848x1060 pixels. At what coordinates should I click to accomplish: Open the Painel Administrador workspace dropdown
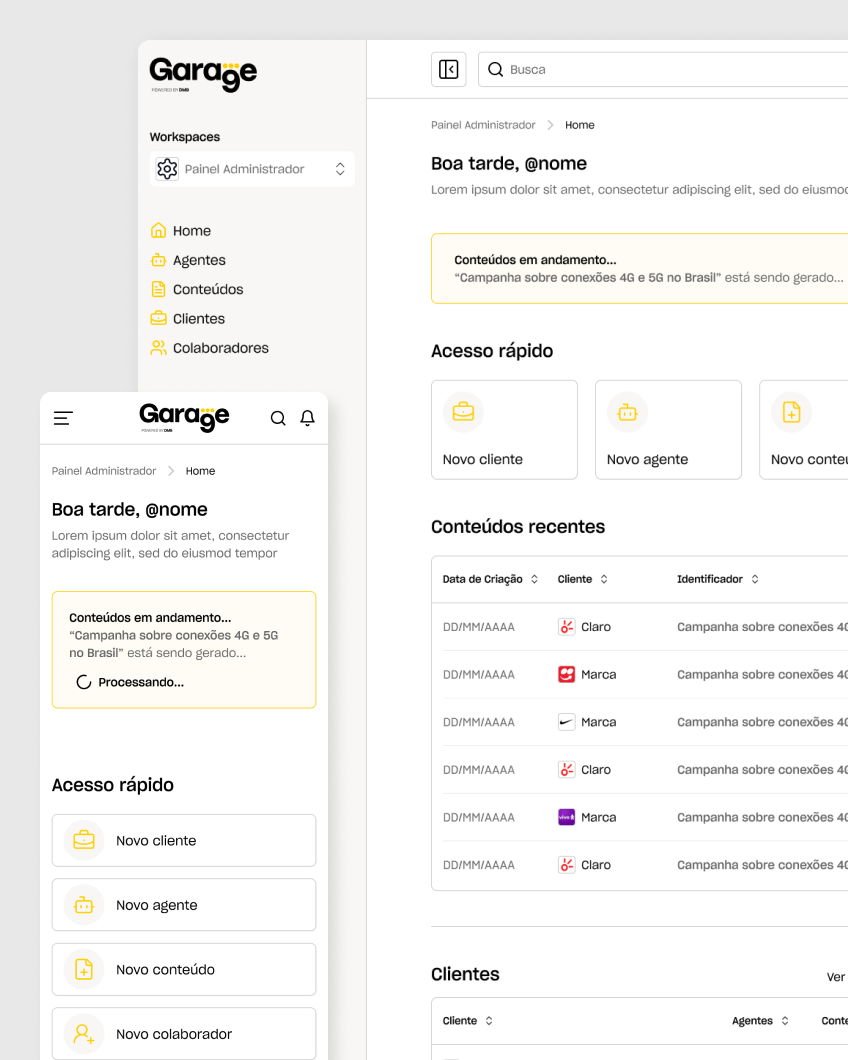[x=252, y=169]
